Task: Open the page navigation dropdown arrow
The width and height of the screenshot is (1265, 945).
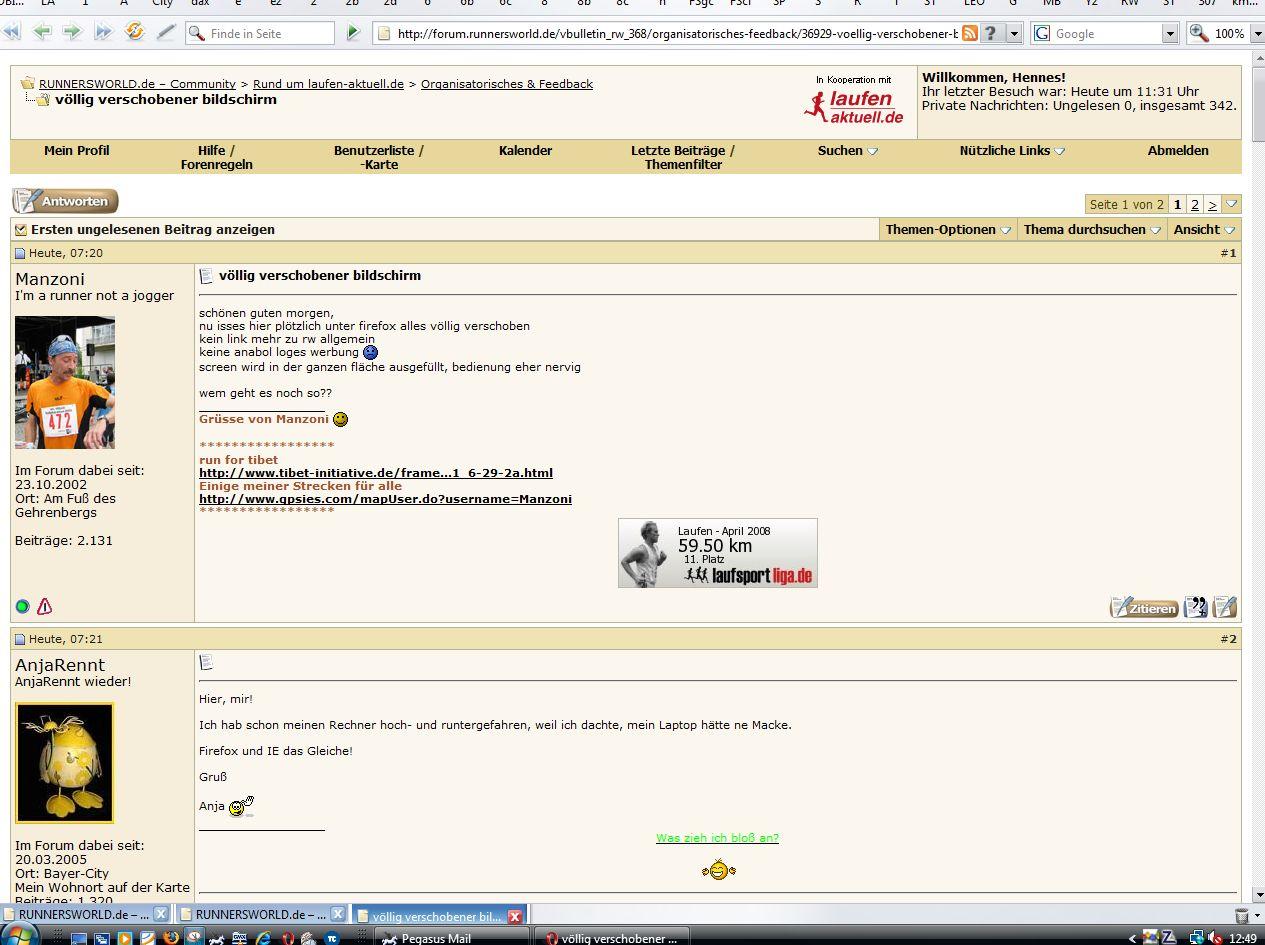Action: coord(1232,204)
